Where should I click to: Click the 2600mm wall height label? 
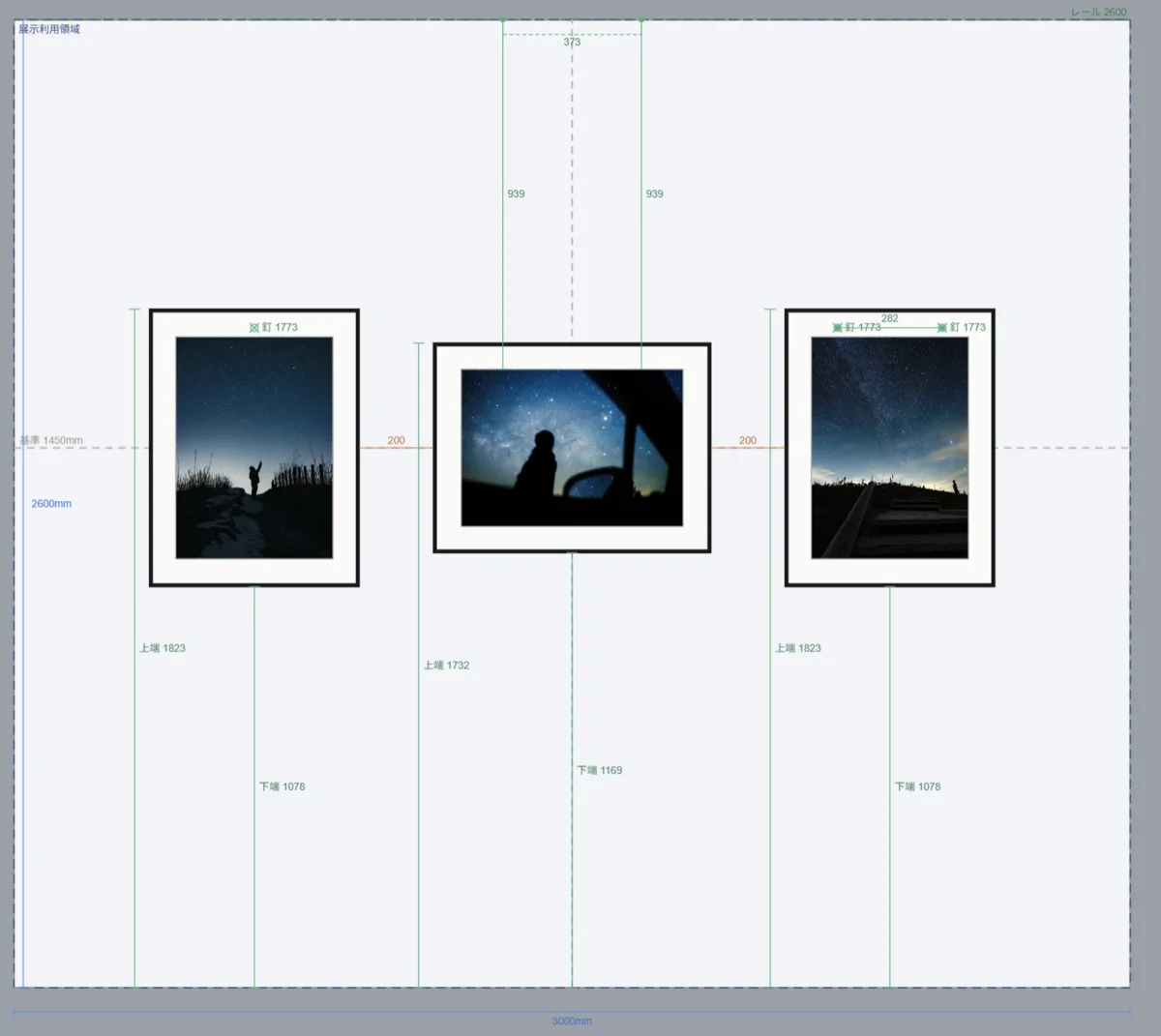tap(51, 504)
